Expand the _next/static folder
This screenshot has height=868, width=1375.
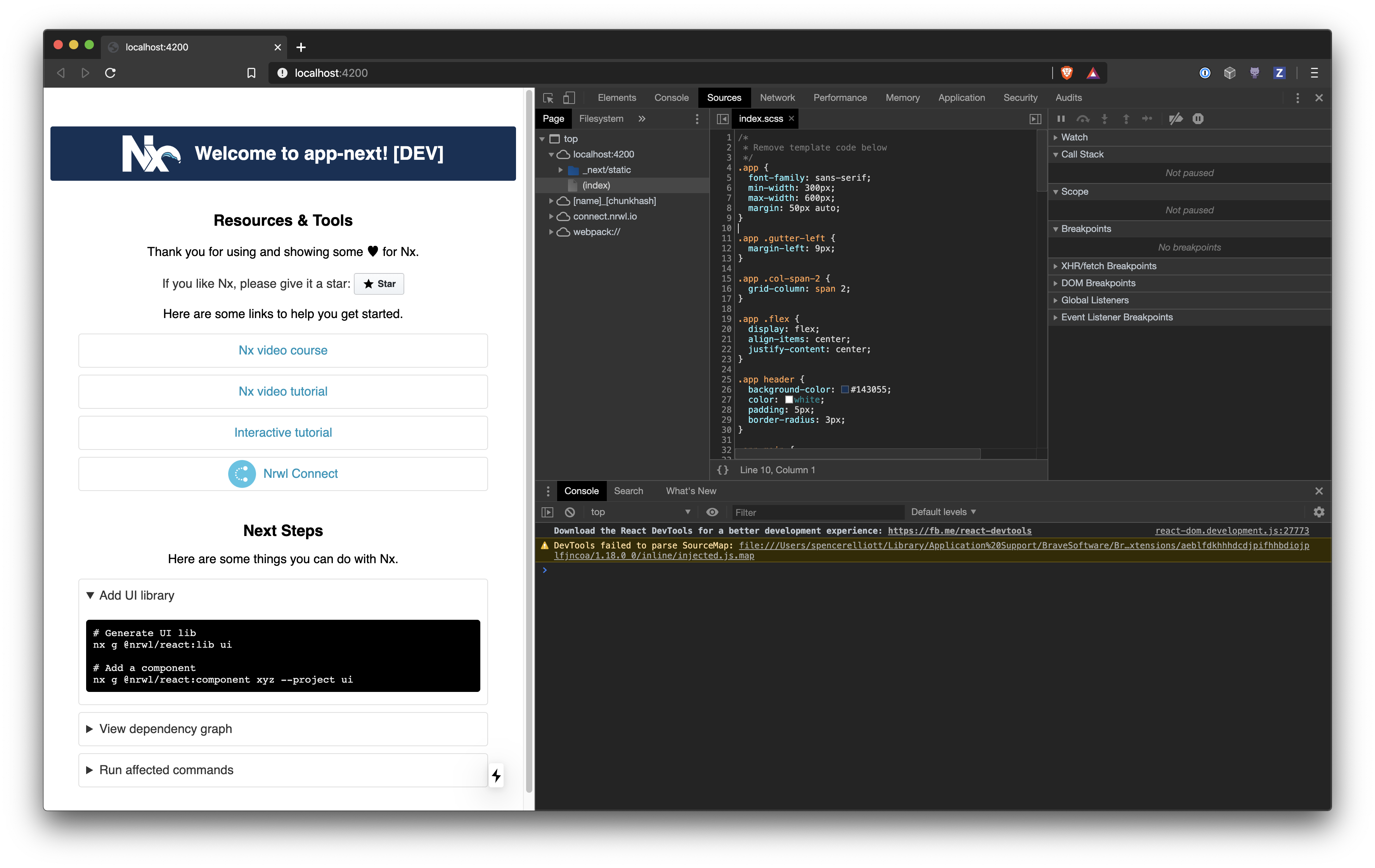click(x=561, y=169)
